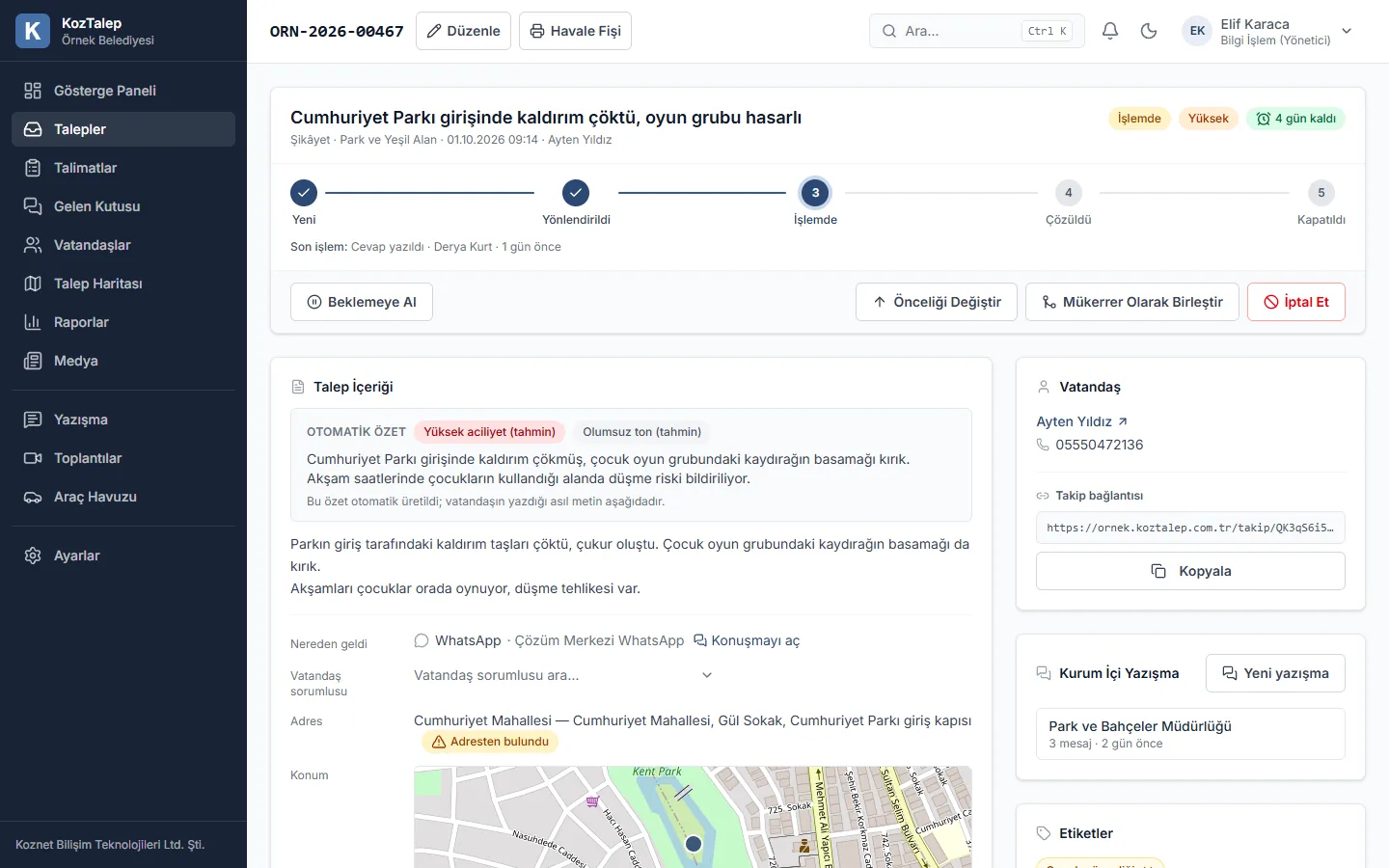The image size is (1389, 868).
Task: Select Talepler in the sidebar
Action: 123,129
